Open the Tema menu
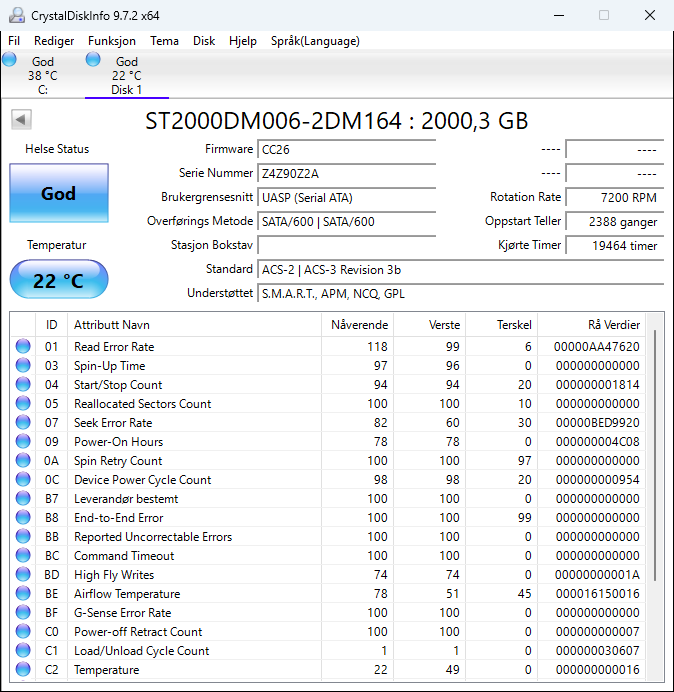 click(164, 41)
